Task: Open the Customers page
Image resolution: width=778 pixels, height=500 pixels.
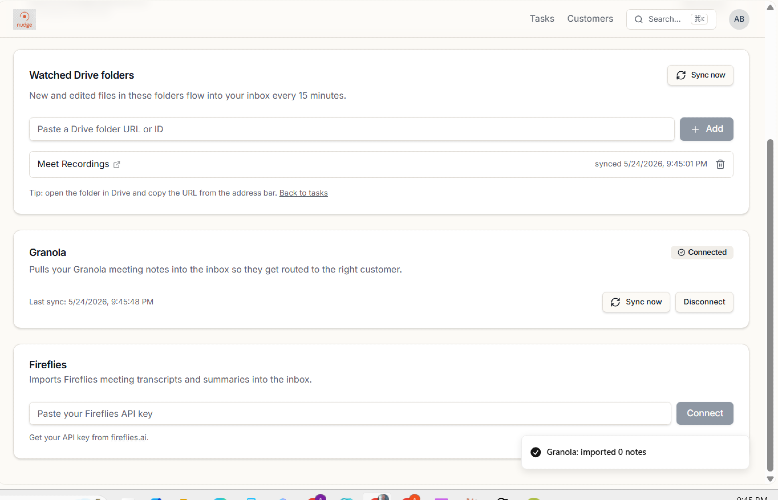Action: pos(590,19)
